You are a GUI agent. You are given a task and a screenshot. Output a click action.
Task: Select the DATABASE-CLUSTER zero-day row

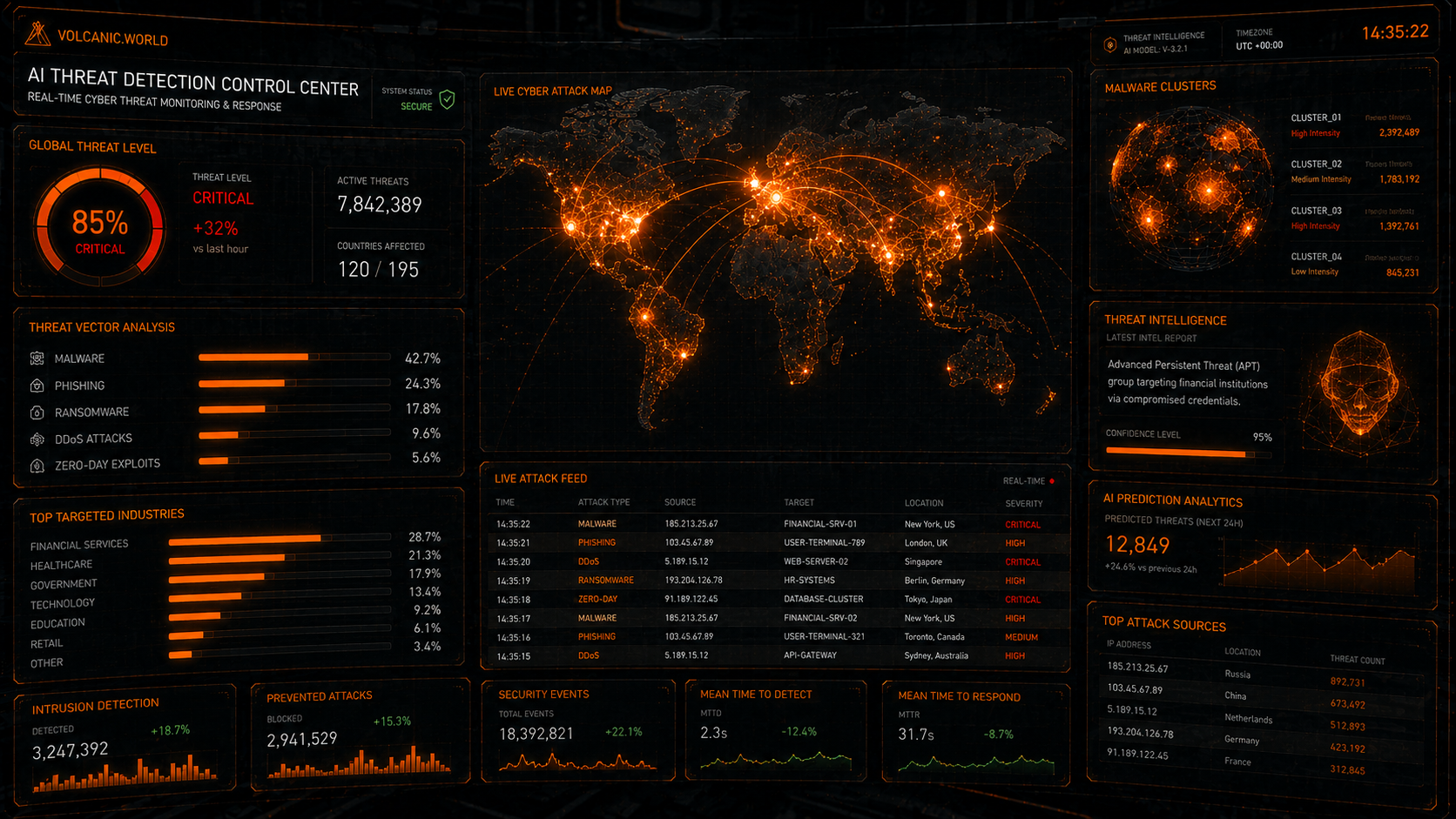pyautogui.click(x=775, y=599)
